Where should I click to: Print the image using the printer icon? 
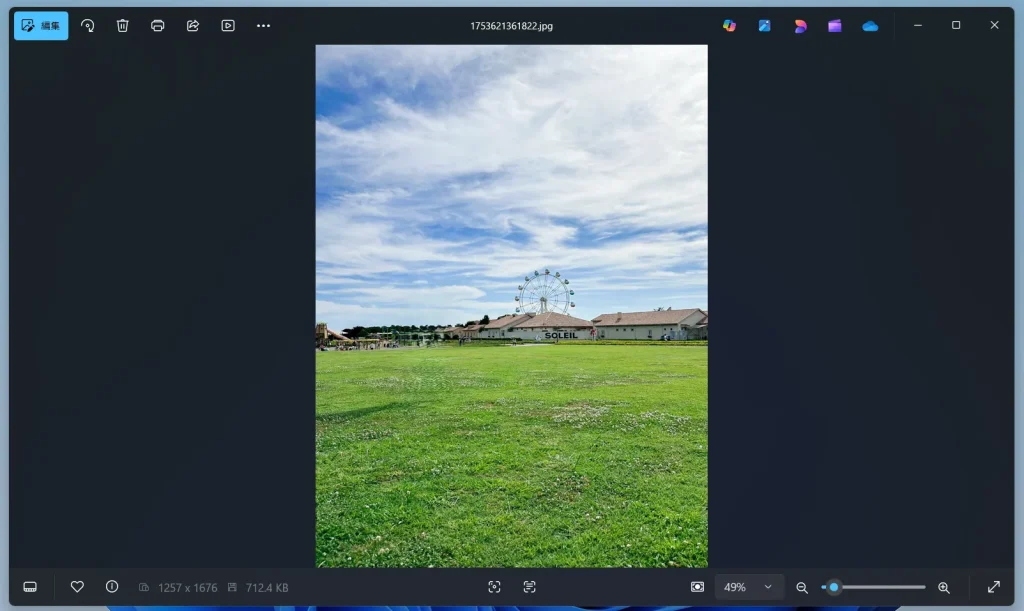[157, 25]
